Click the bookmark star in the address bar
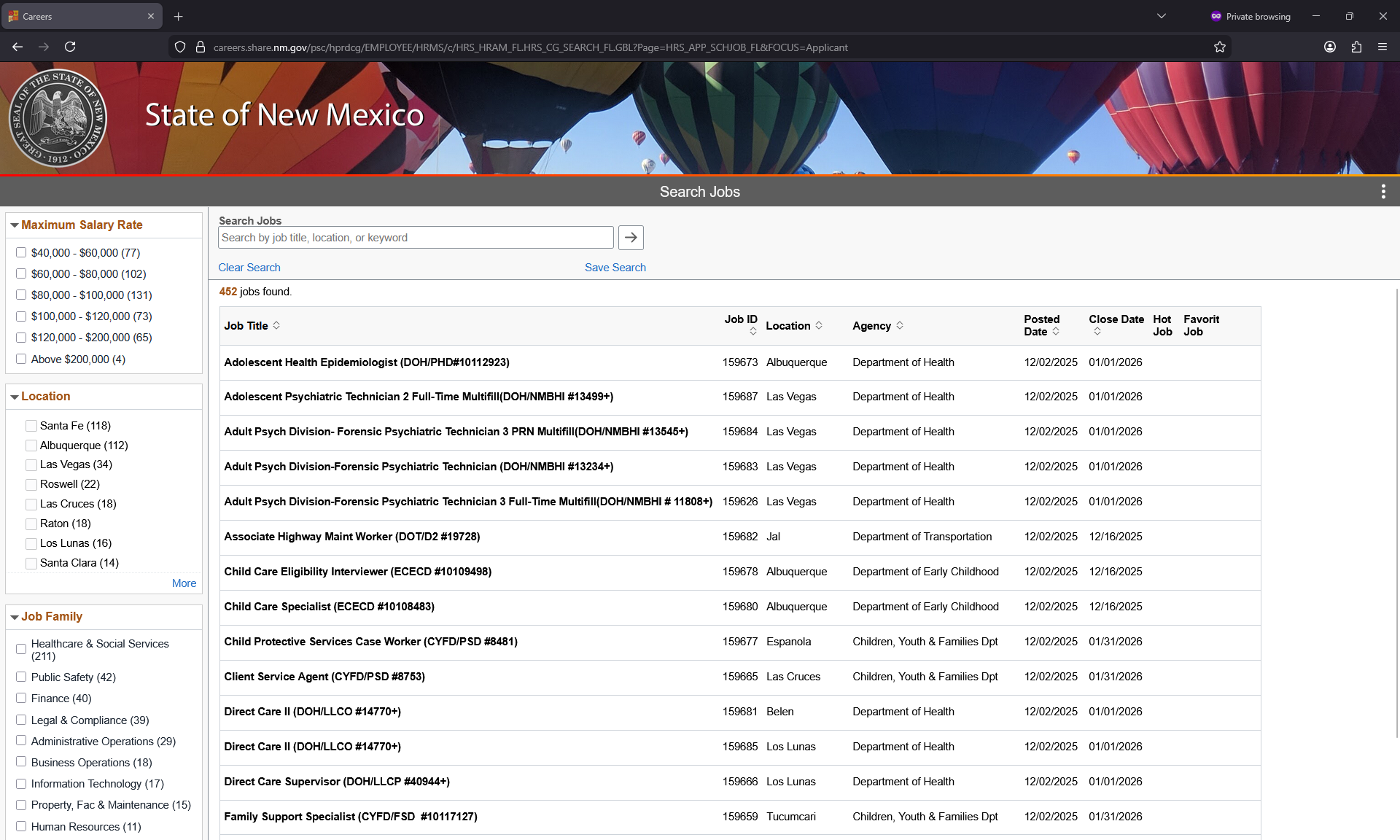Viewport: 1400px width, 840px height. click(x=1221, y=47)
